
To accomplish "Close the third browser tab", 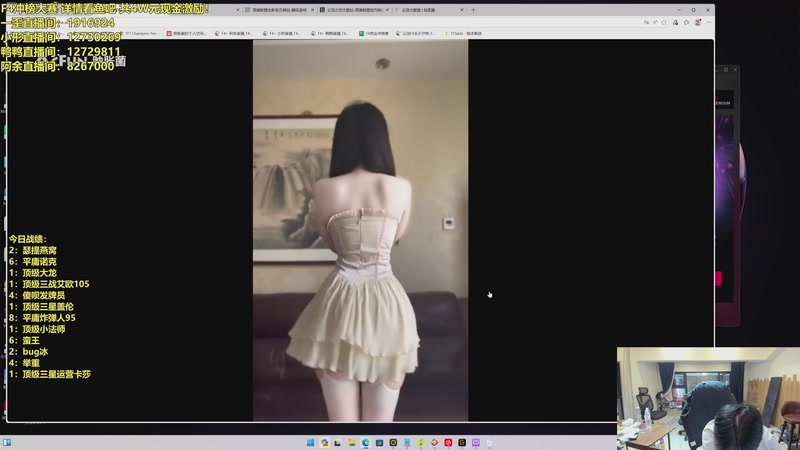I will point(387,10).
